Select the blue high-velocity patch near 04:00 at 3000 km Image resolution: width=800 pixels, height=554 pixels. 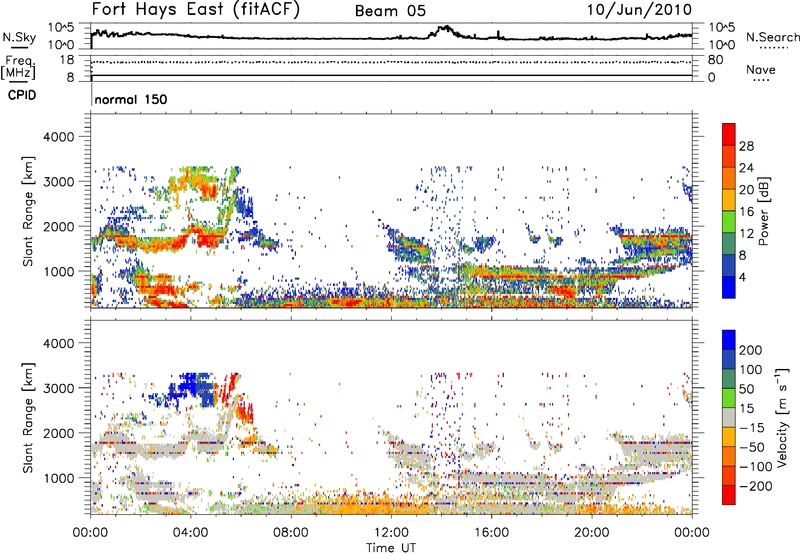point(191,389)
